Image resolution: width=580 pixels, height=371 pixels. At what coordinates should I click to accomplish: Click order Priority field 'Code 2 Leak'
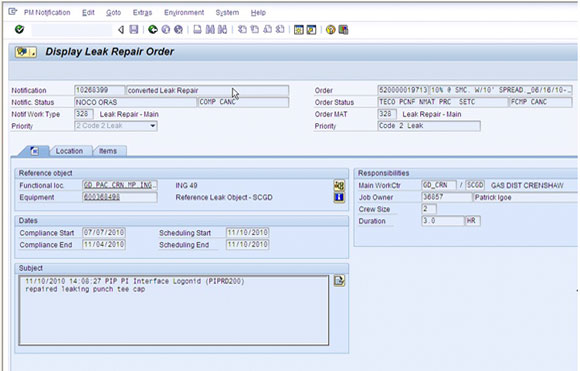pos(429,126)
